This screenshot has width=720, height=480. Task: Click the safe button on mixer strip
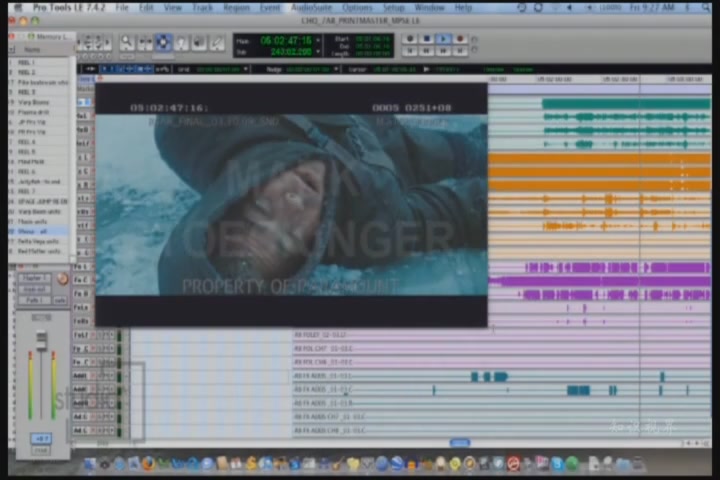pyautogui.click(x=60, y=300)
